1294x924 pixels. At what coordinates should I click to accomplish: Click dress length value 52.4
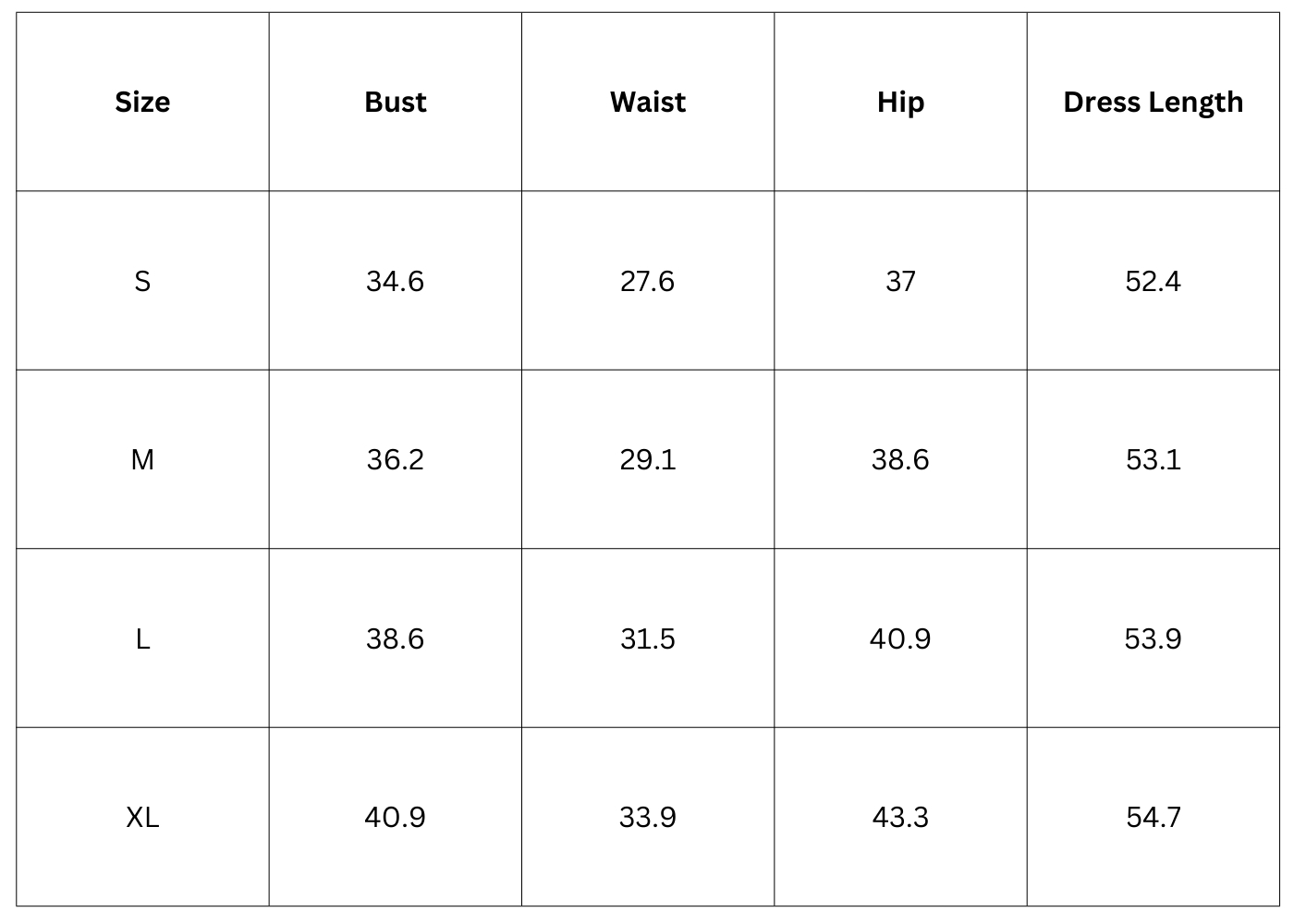tap(1153, 281)
